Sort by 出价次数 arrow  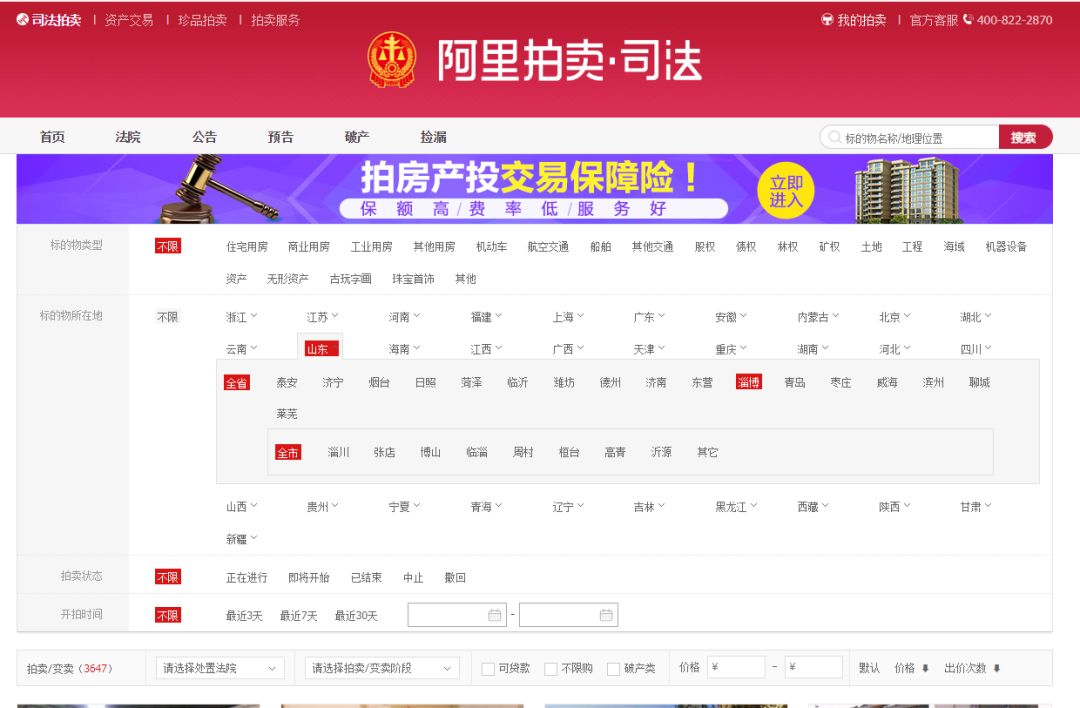pyautogui.click(x=997, y=668)
